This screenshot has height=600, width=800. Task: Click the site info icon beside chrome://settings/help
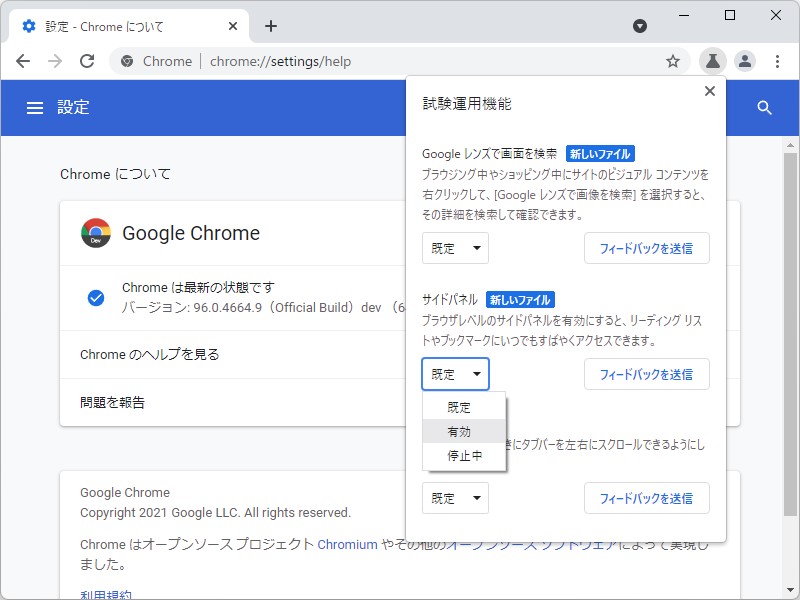click(x=127, y=61)
